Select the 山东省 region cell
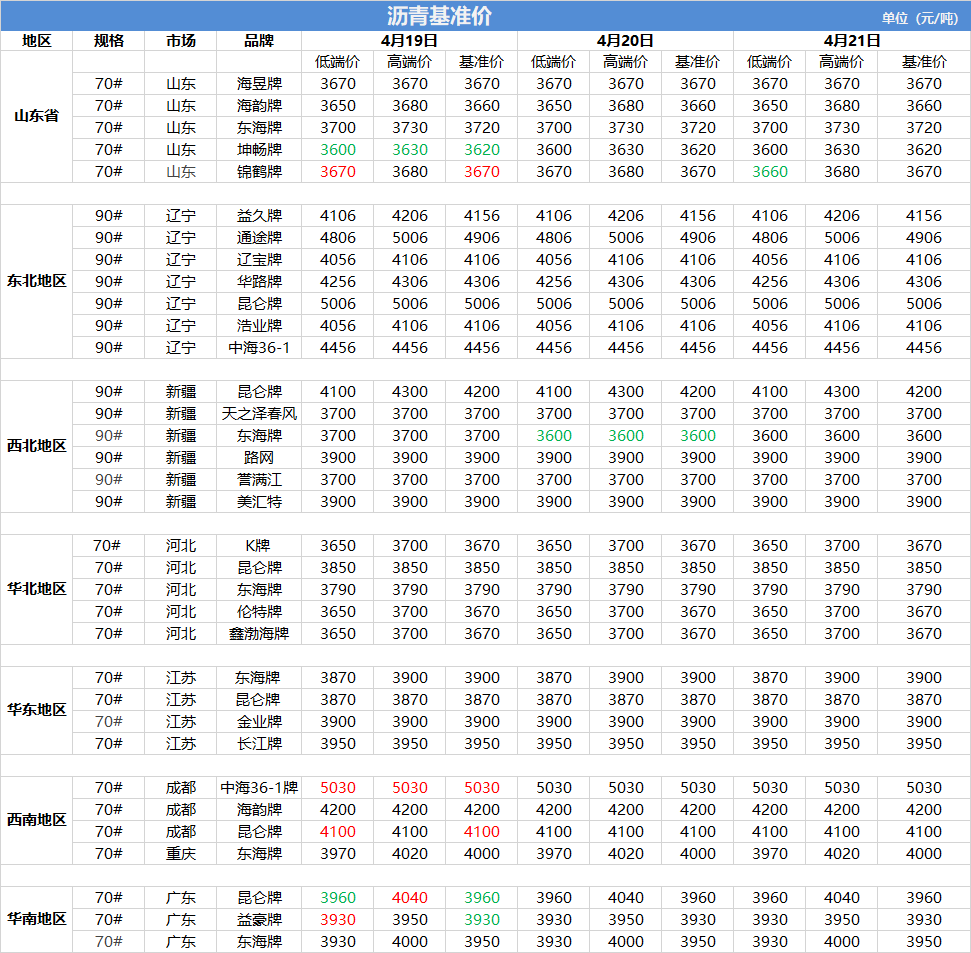 pyautogui.click(x=36, y=116)
